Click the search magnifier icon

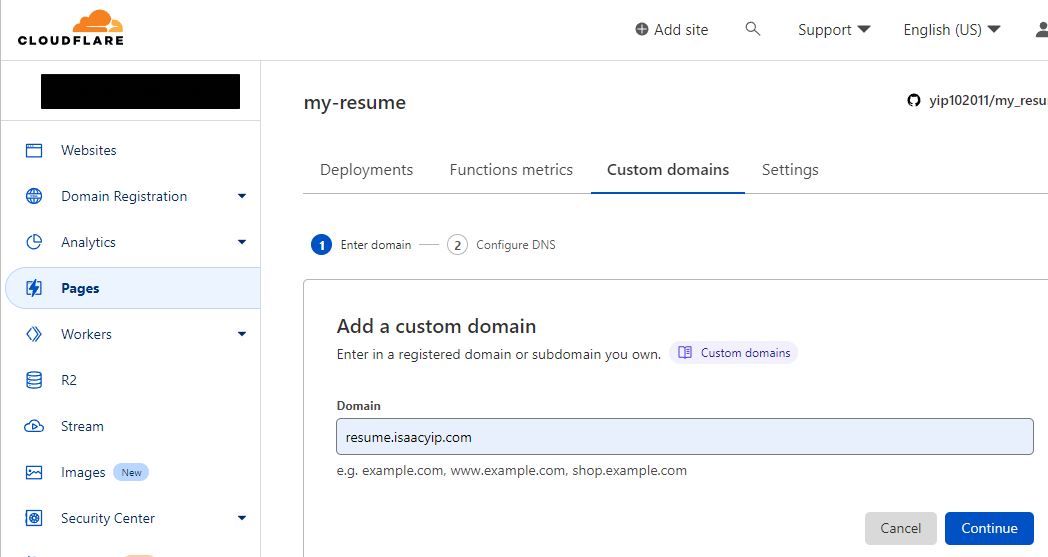(753, 29)
